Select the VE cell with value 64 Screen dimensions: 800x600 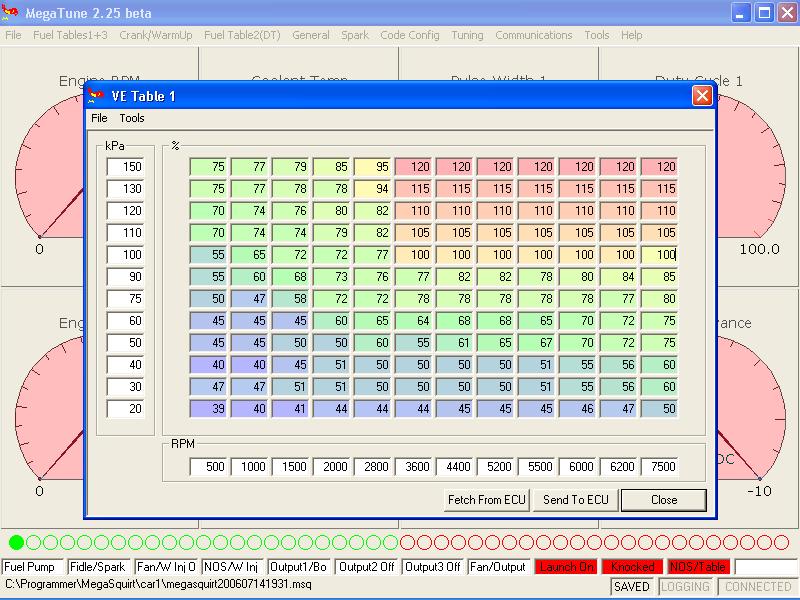click(413, 321)
